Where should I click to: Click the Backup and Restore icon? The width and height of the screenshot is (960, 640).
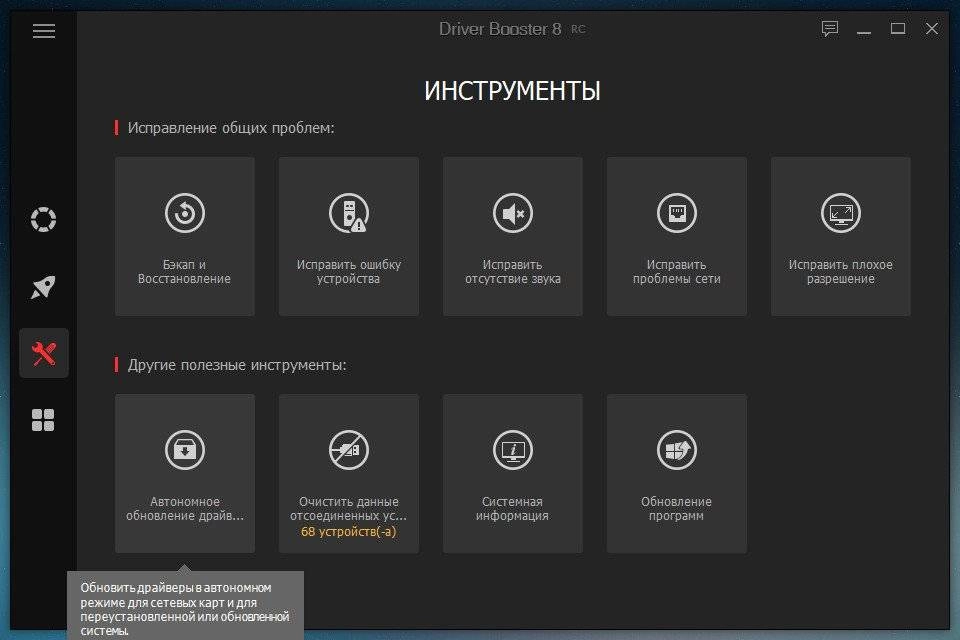[184, 213]
